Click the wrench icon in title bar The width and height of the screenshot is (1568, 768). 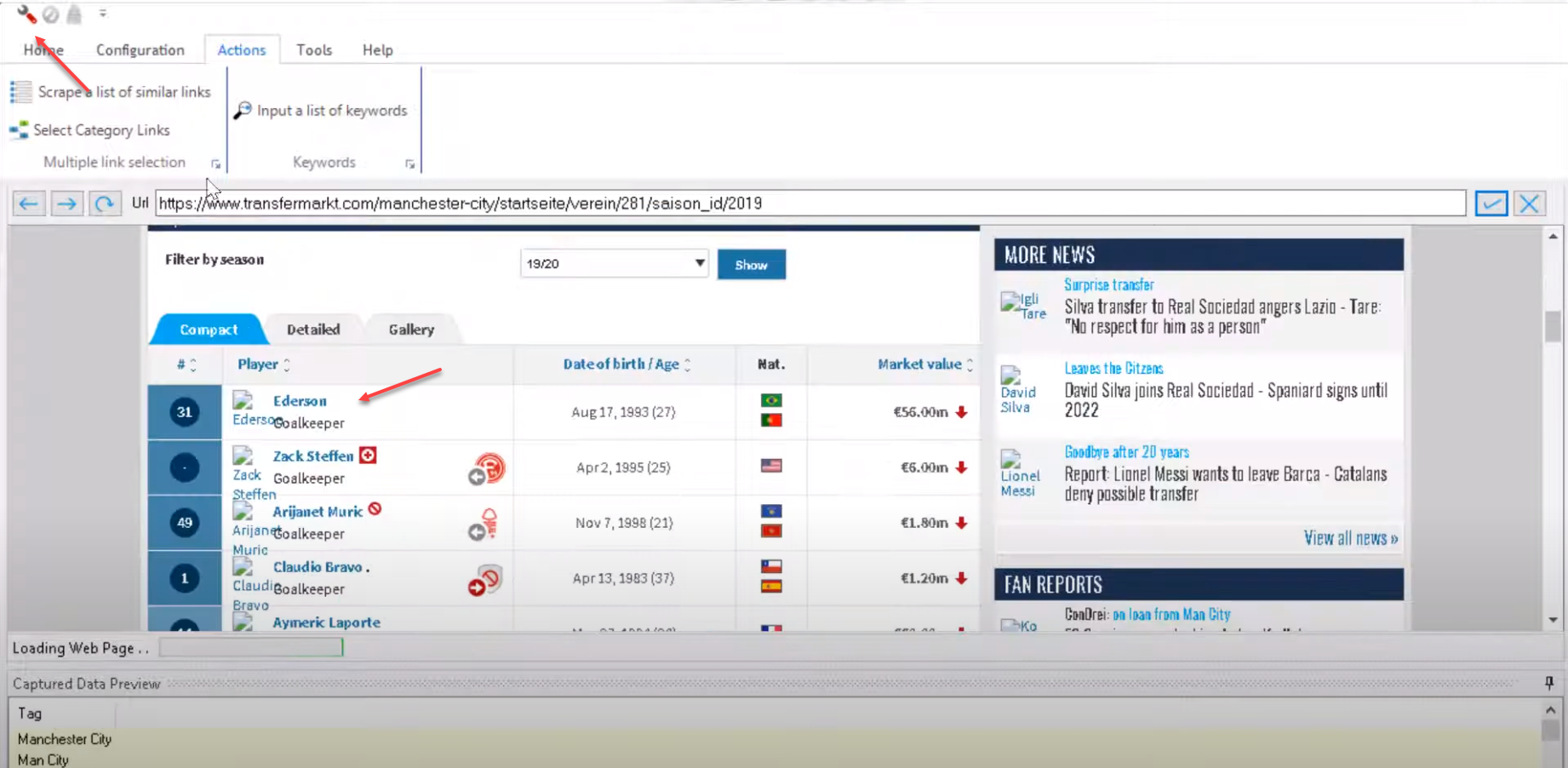click(x=26, y=14)
